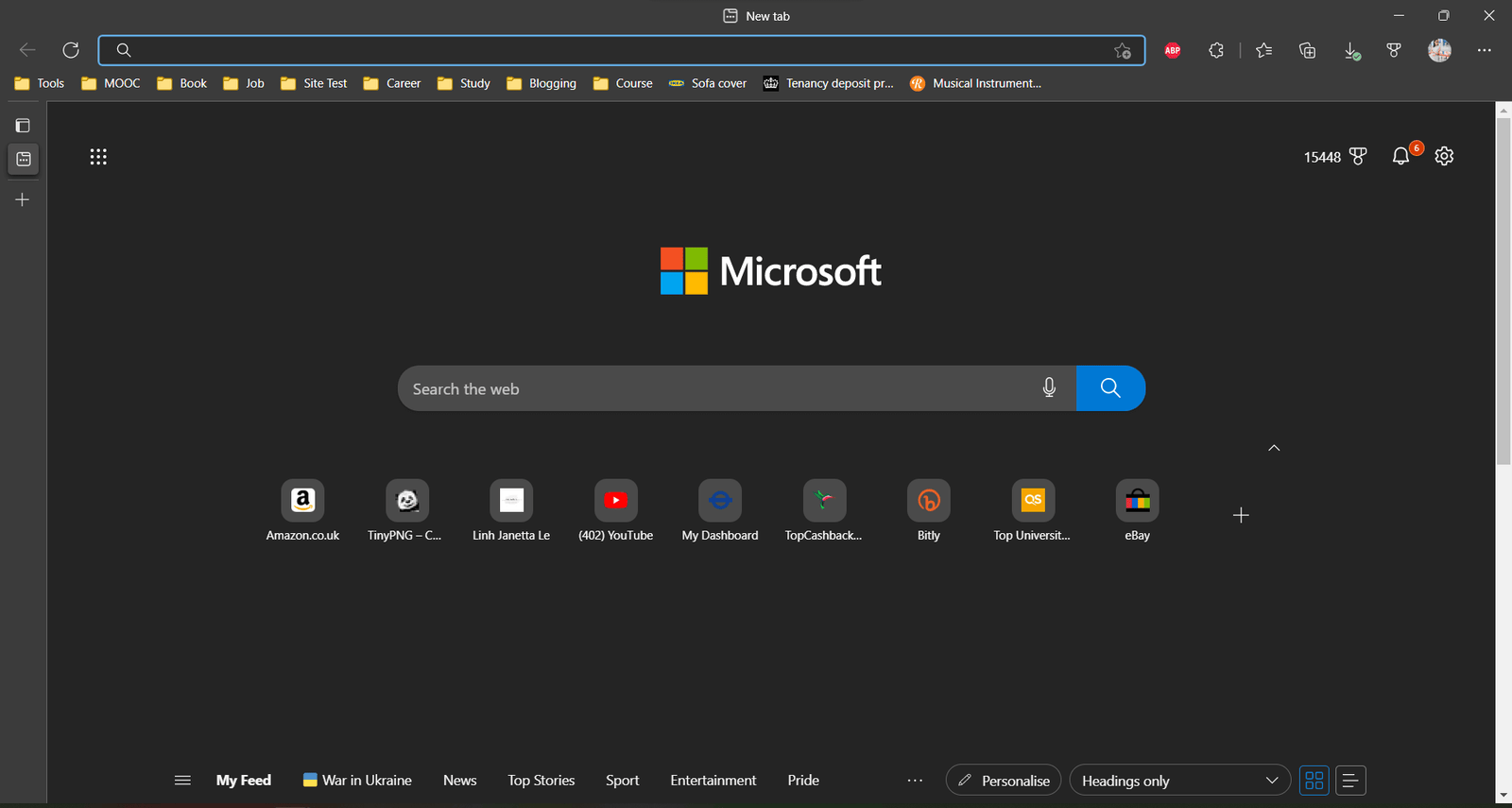The image size is (1512, 808).
Task: Open the My Dashboard quick link
Action: [720, 511]
